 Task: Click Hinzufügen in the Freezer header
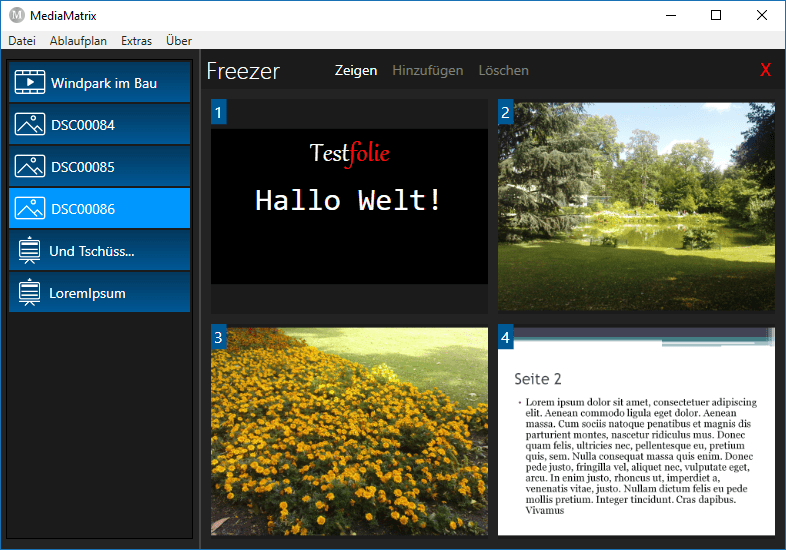click(x=427, y=70)
